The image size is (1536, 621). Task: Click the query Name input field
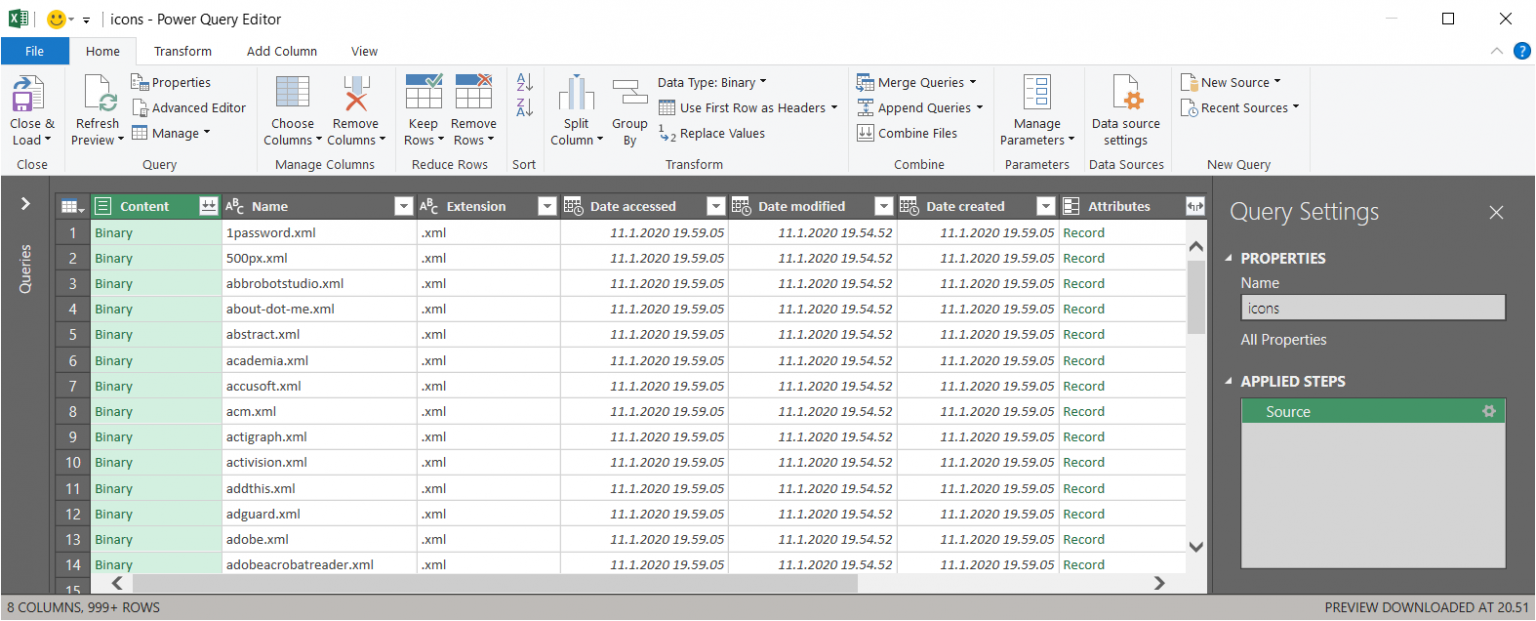tap(1373, 308)
